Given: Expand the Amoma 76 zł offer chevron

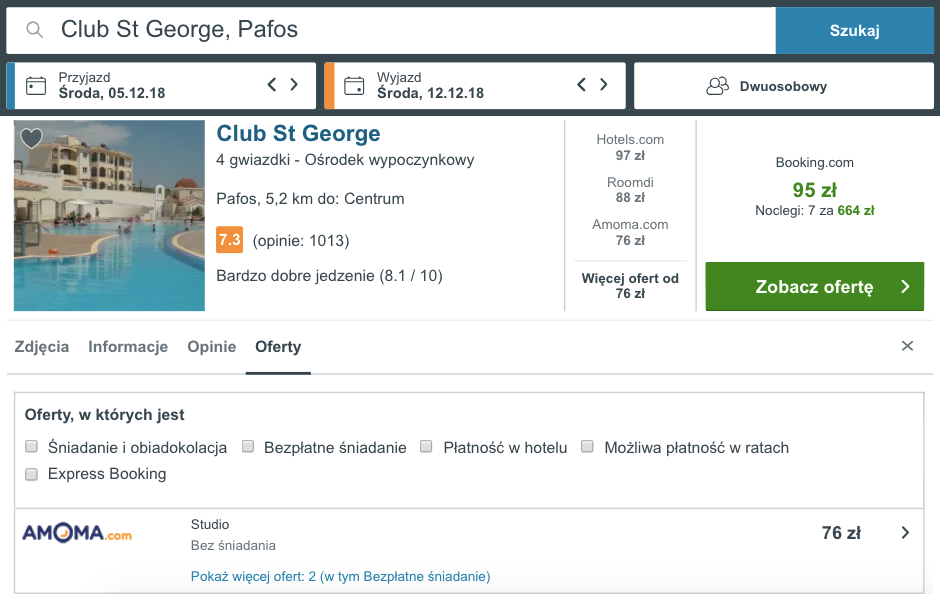Looking at the screenshot, I should pyautogui.click(x=905, y=533).
